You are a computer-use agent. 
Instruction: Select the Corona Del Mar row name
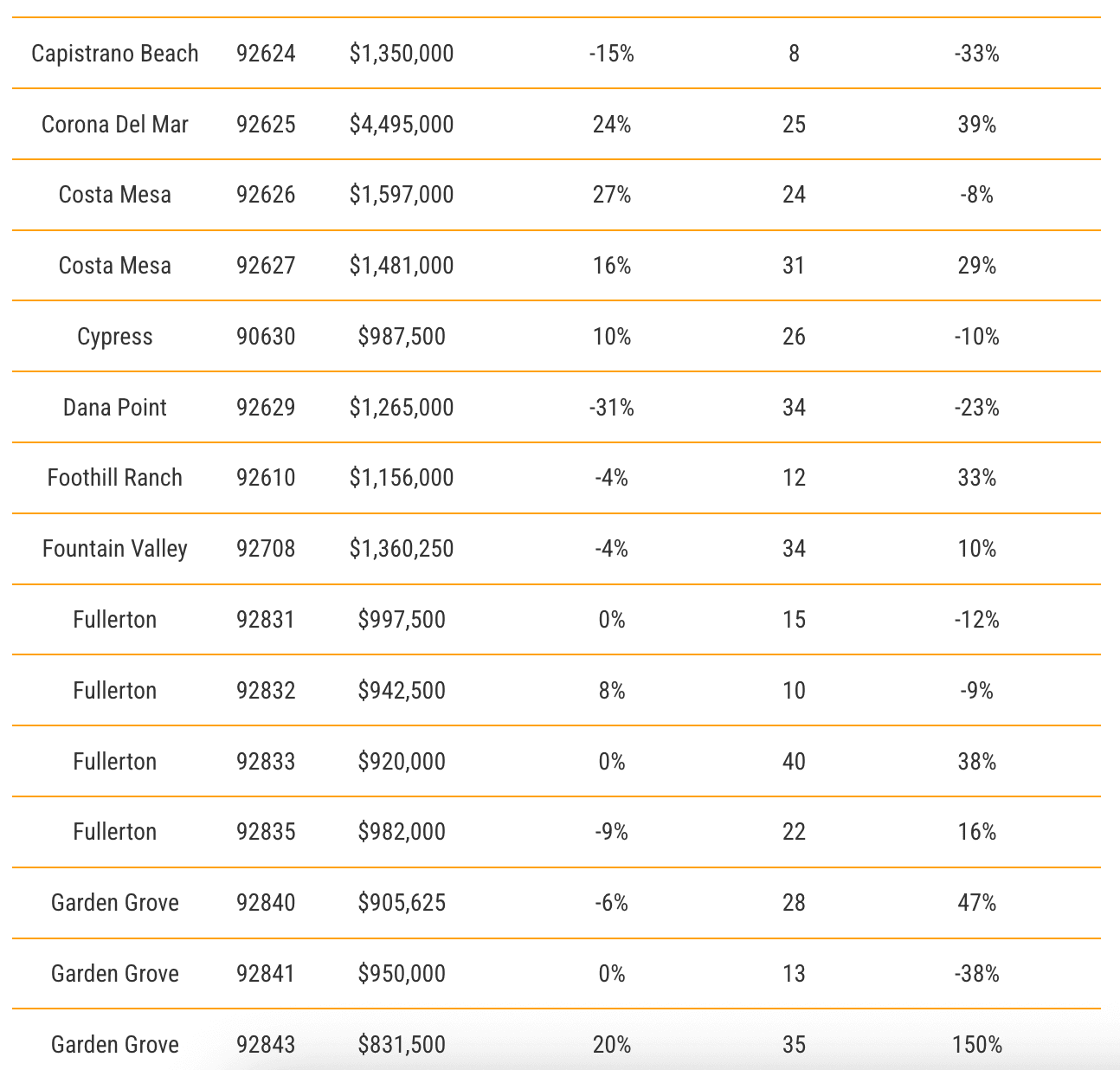tap(115, 125)
